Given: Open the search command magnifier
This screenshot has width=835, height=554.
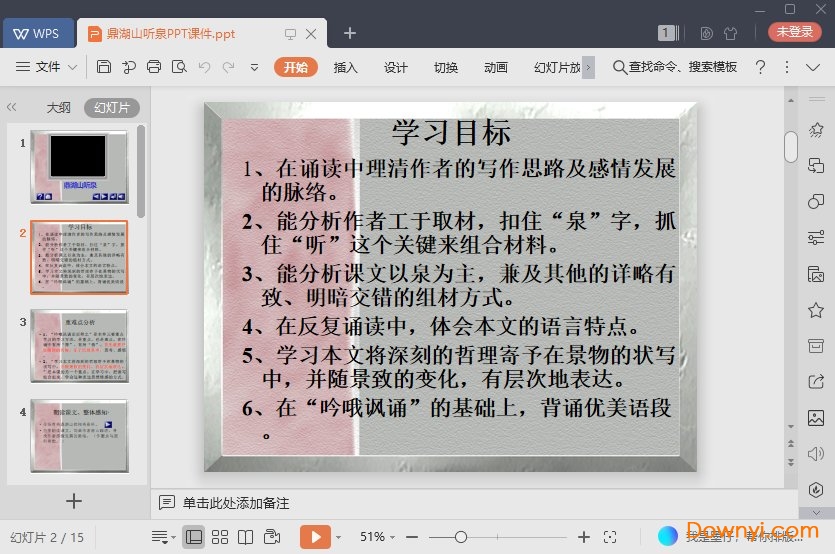Looking at the screenshot, I should pos(619,67).
